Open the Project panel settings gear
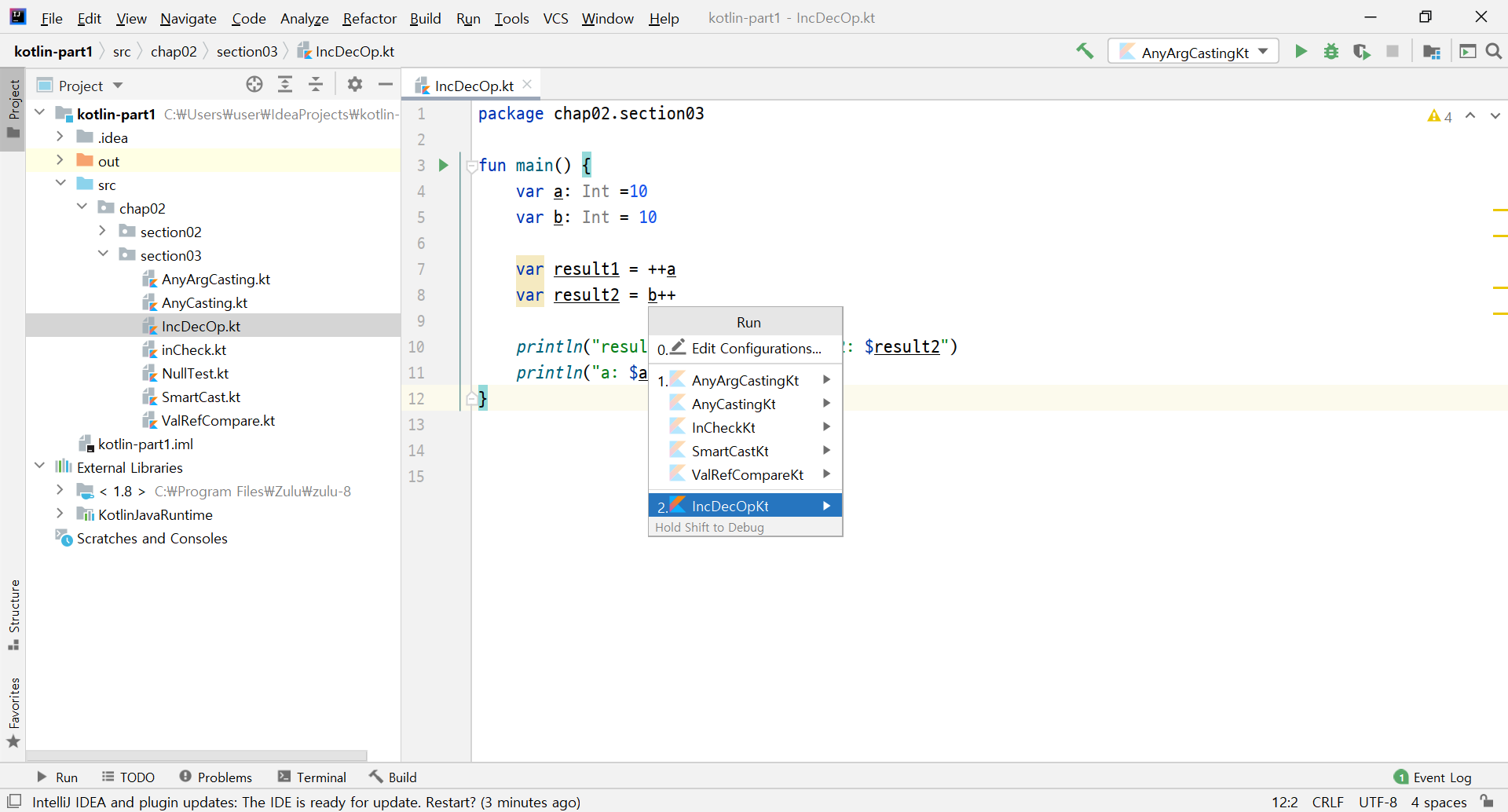The width and height of the screenshot is (1508, 812). (355, 85)
